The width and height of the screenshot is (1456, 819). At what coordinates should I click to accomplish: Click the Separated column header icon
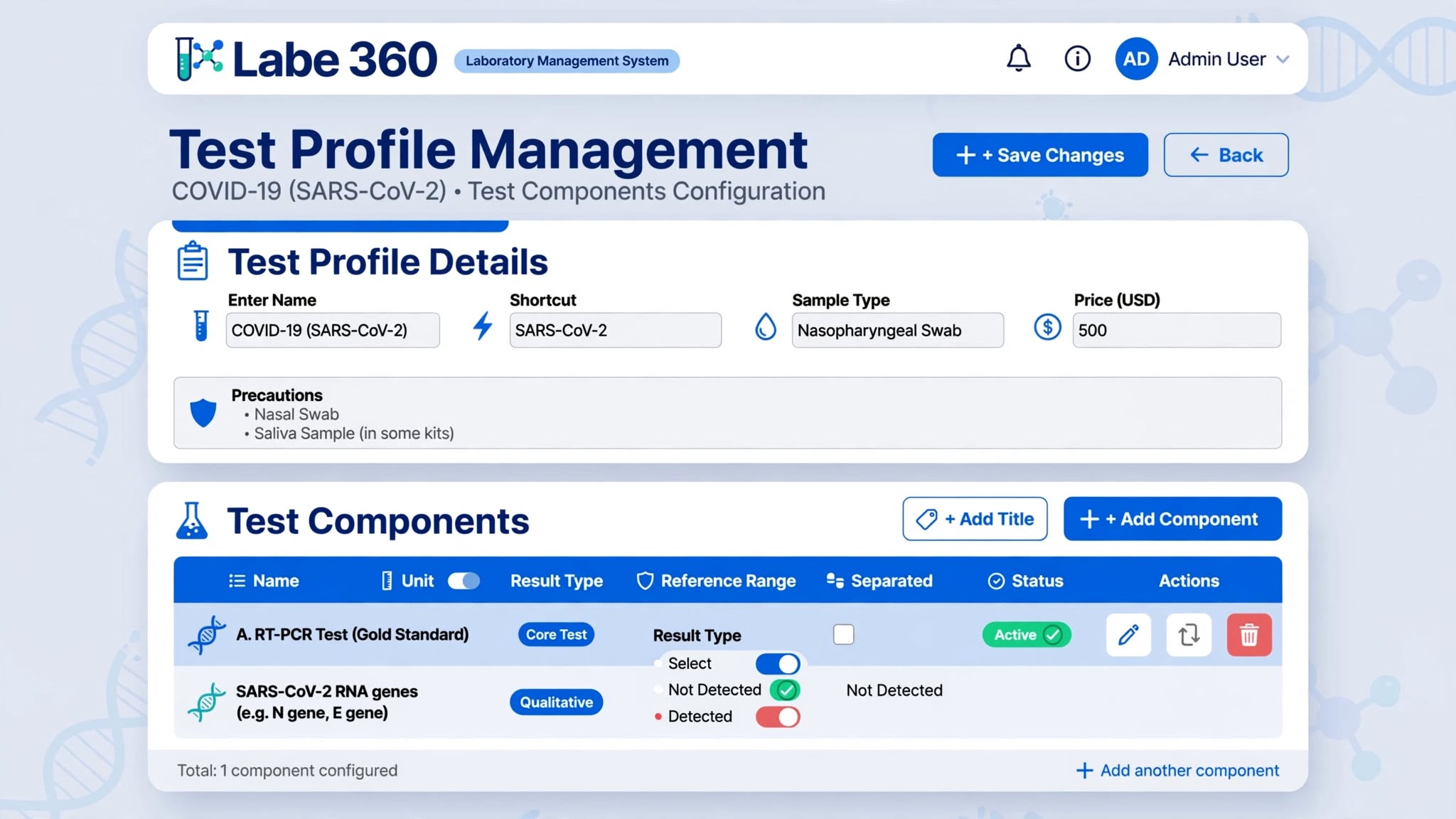pos(835,581)
